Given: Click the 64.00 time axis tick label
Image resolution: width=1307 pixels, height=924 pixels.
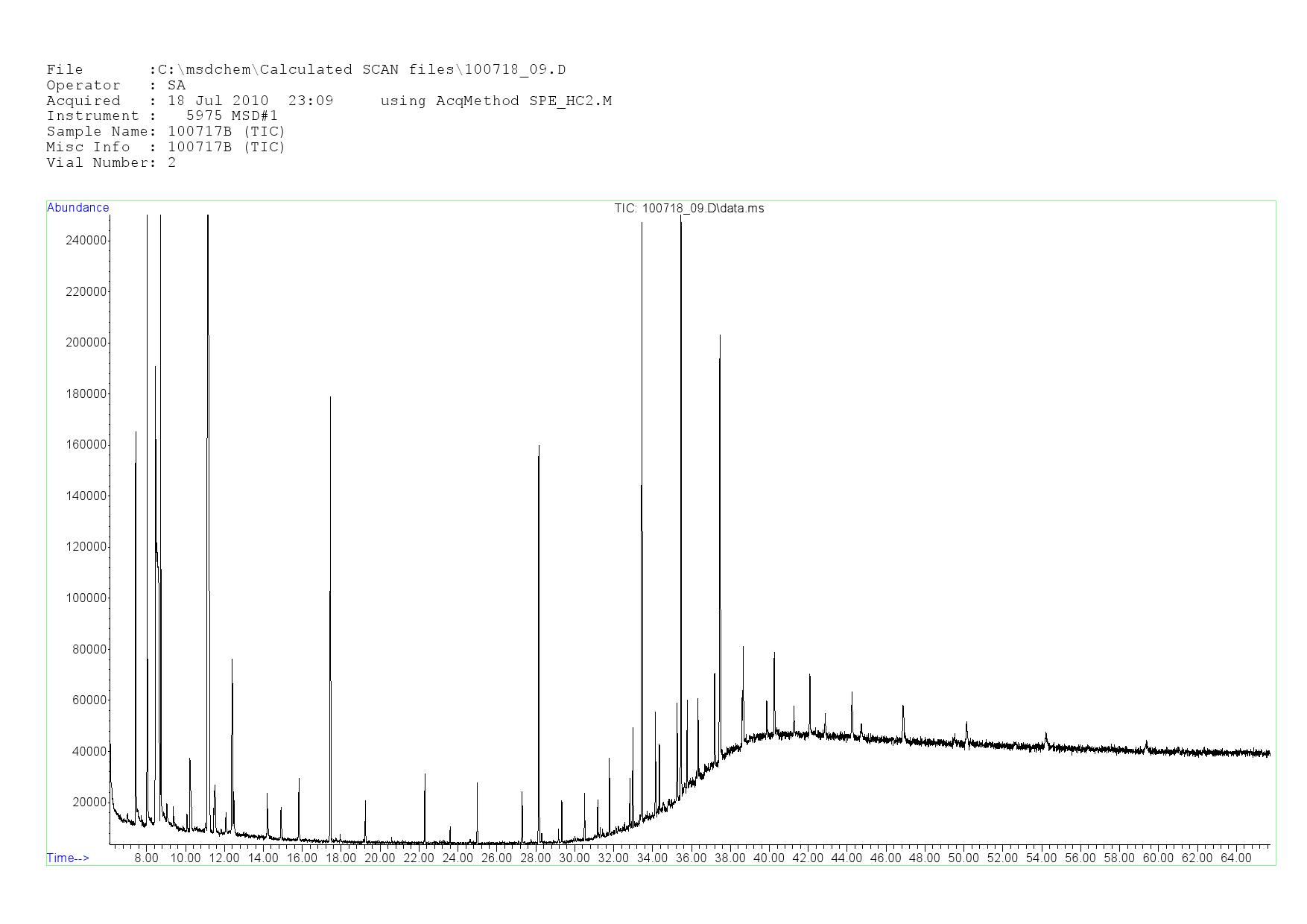Looking at the screenshot, I should click(x=1235, y=858).
